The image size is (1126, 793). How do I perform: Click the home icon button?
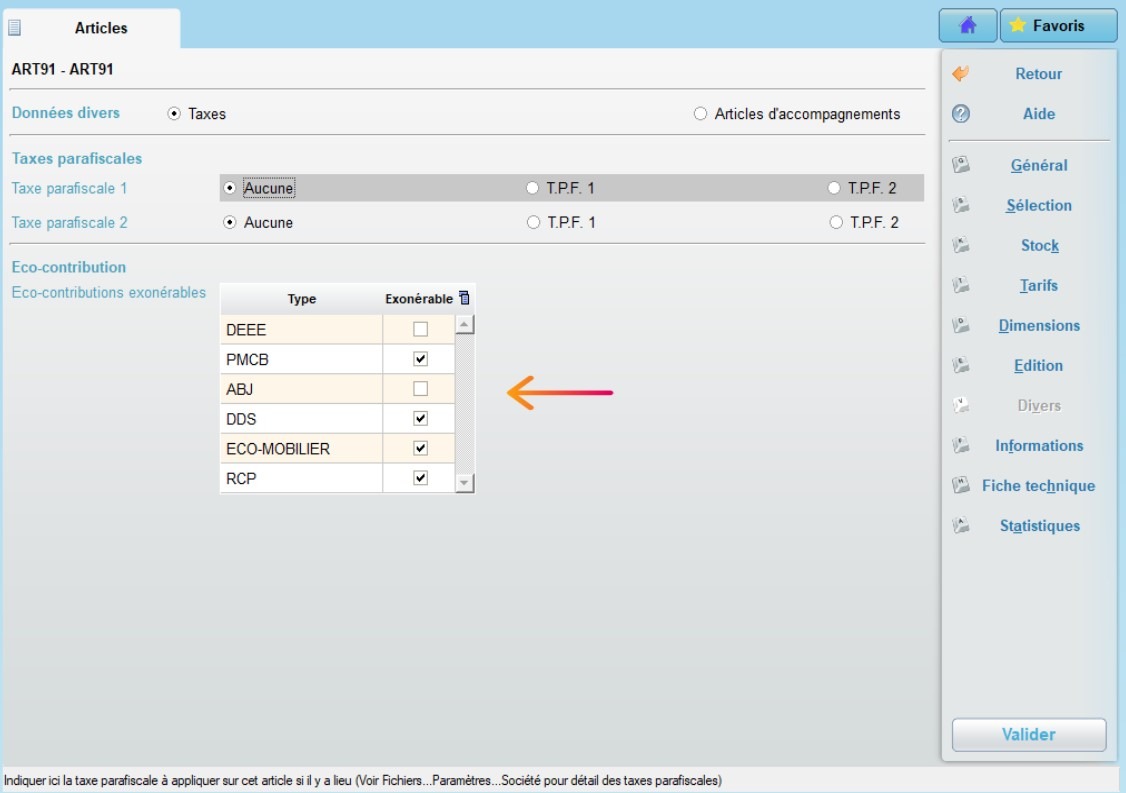pos(967,26)
